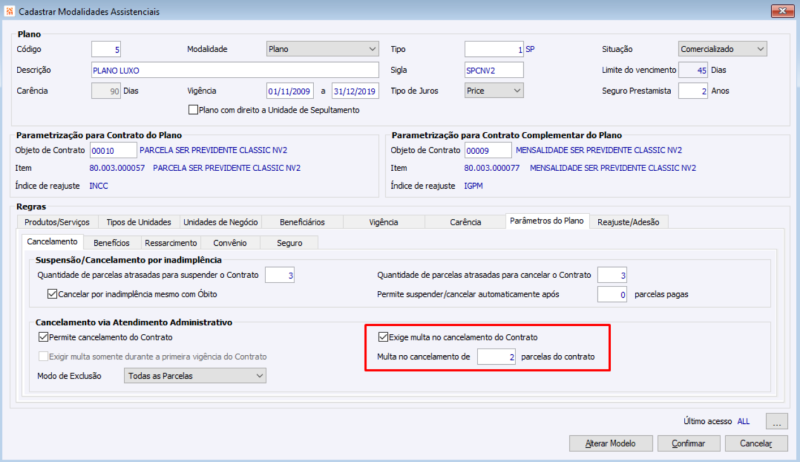Click the Seguro Prestamista years field
This screenshot has width=800, height=462.
[x=693, y=91]
